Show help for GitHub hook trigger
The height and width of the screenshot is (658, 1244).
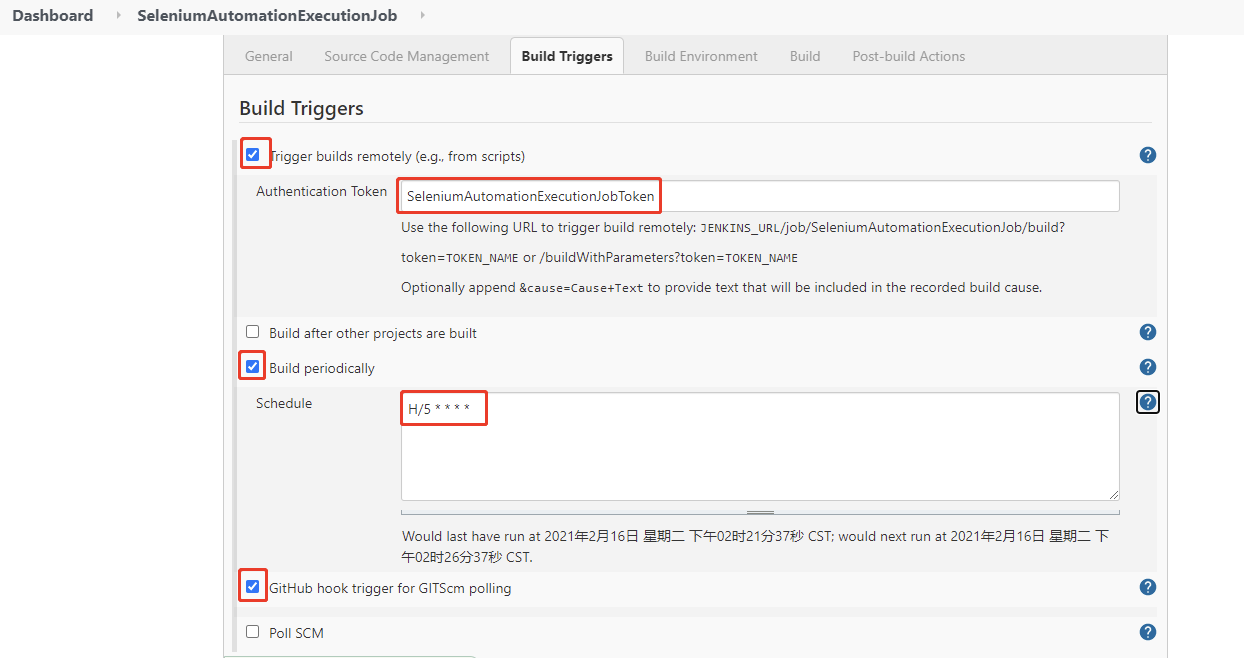click(1147, 587)
